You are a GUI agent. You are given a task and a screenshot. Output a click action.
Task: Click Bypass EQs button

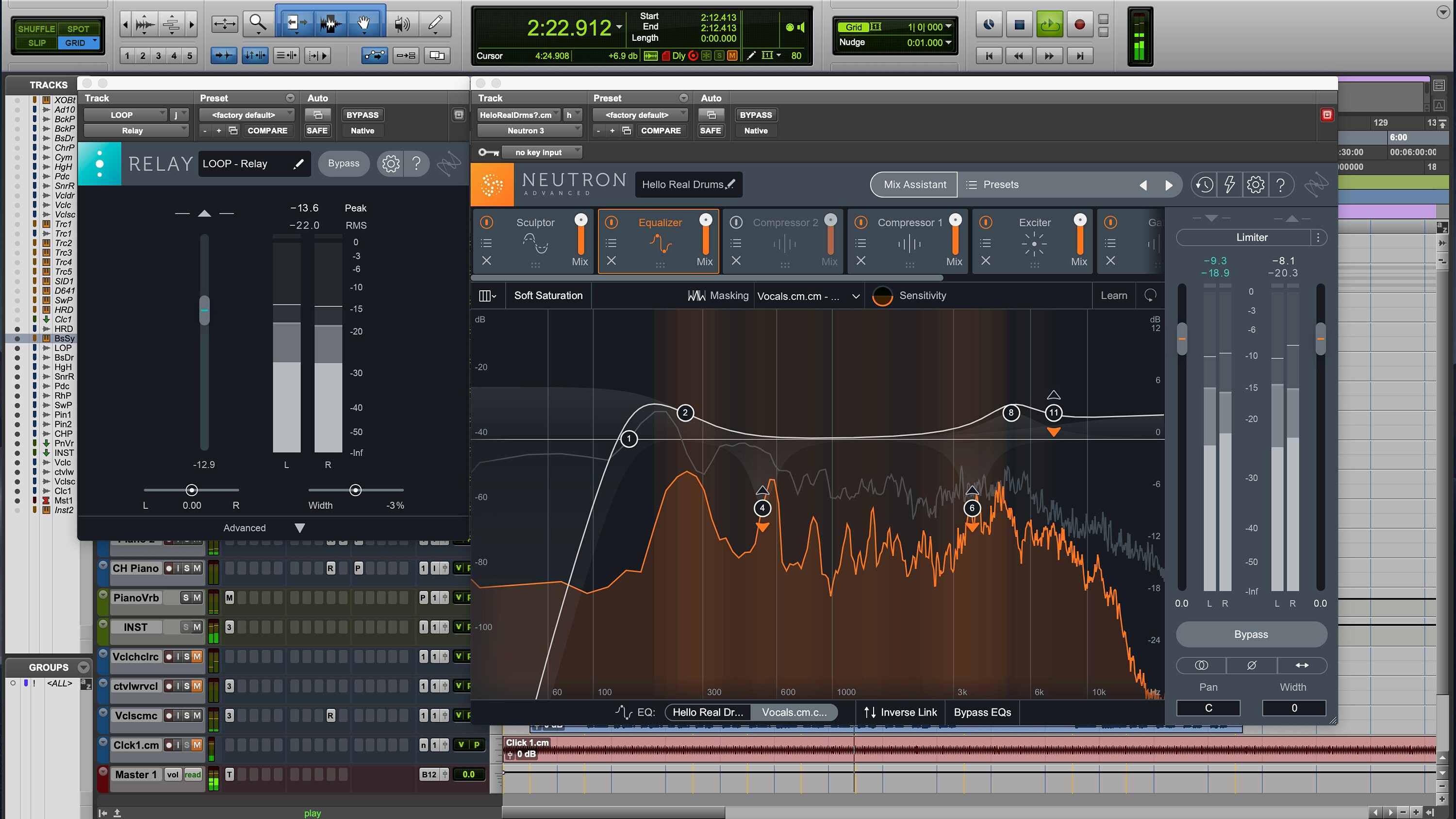pyautogui.click(x=982, y=712)
